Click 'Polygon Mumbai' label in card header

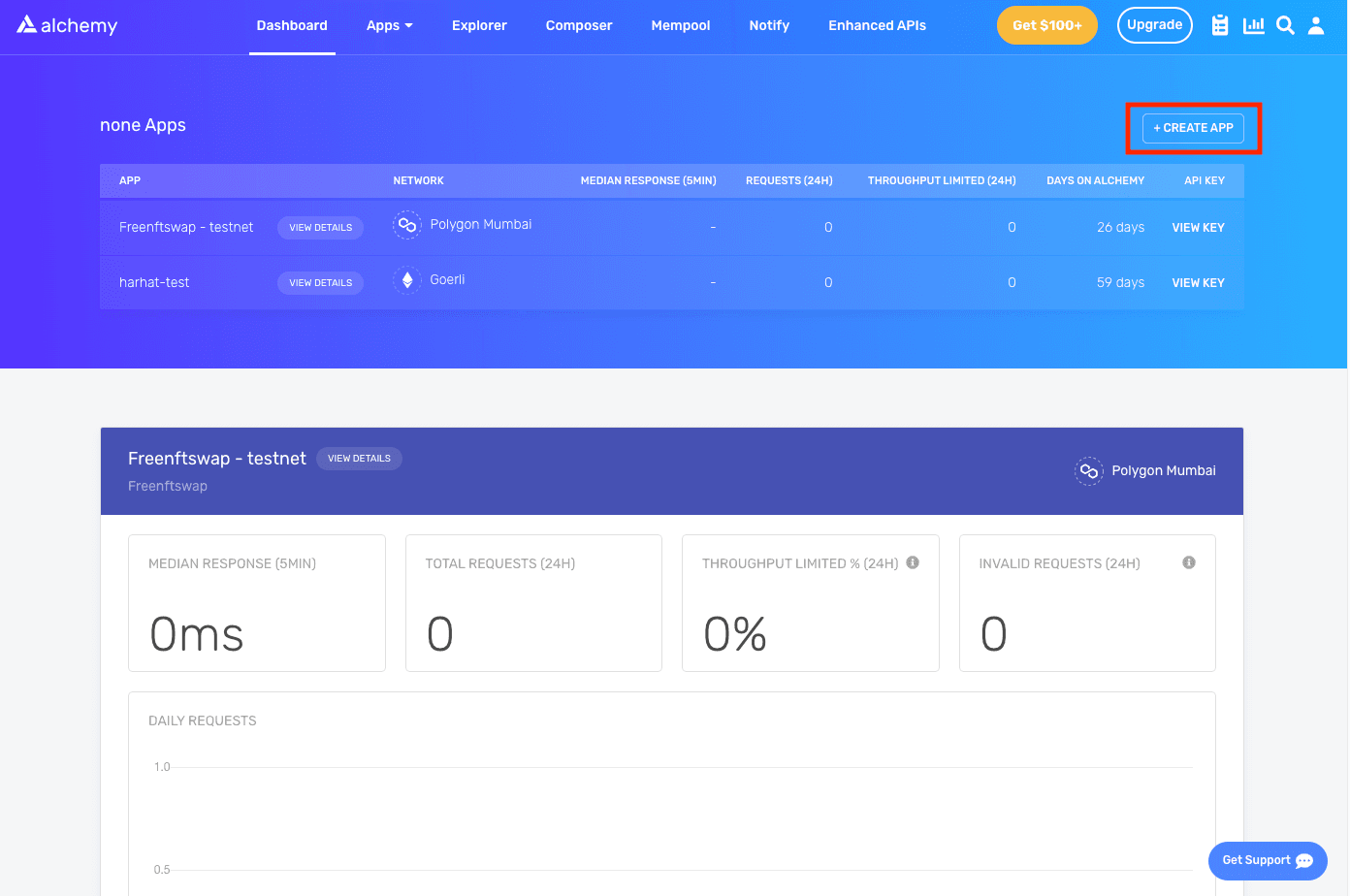pyautogui.click(x=1164, y=470)
